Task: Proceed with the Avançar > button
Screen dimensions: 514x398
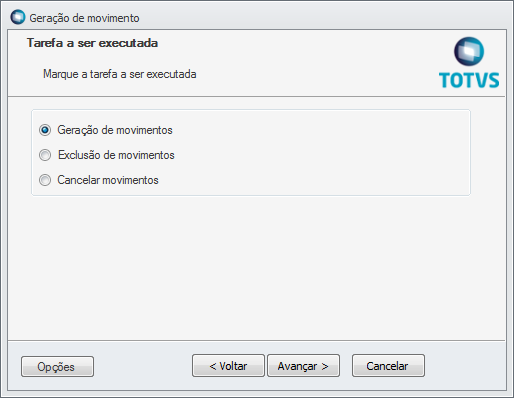Action: click(x=303, y=366)
